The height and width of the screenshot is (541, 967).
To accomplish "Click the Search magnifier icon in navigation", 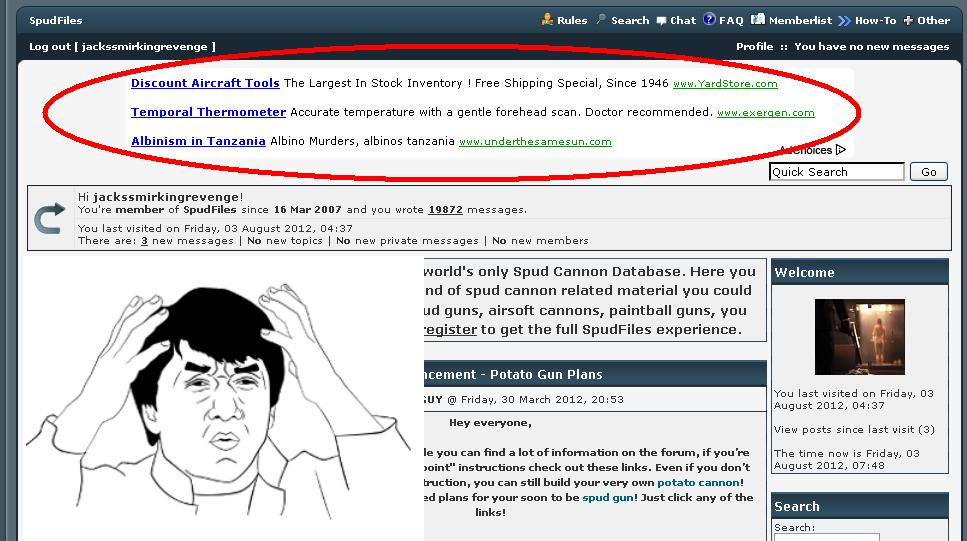I will (x=601, y=20).
